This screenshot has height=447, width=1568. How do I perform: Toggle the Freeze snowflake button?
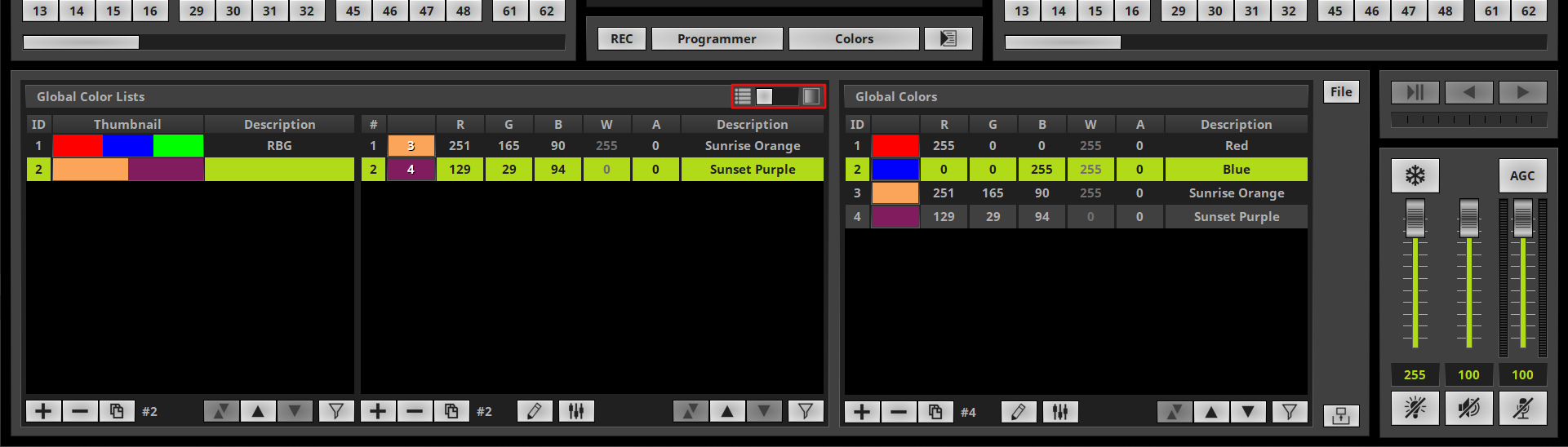1415,175
